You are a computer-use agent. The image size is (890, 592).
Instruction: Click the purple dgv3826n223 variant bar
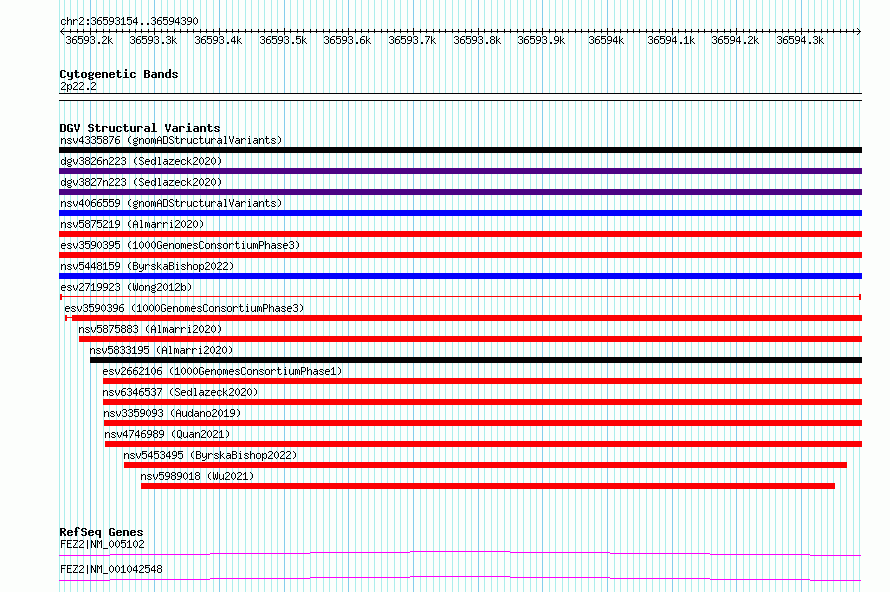(x=460, y=171)
